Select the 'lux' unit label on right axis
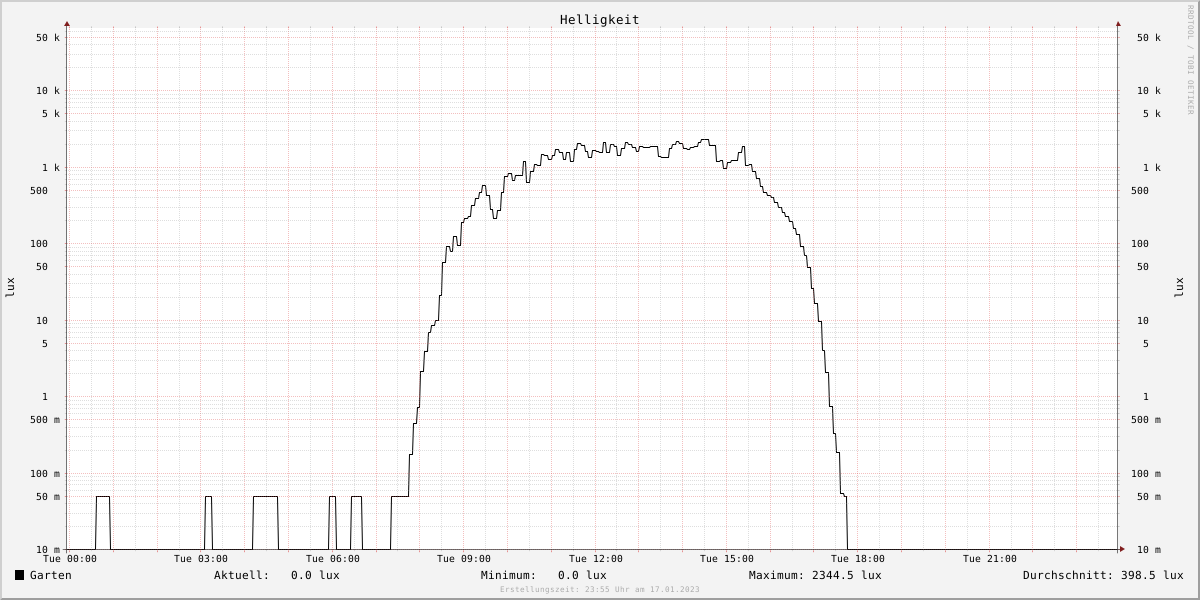 [1179, 287]
